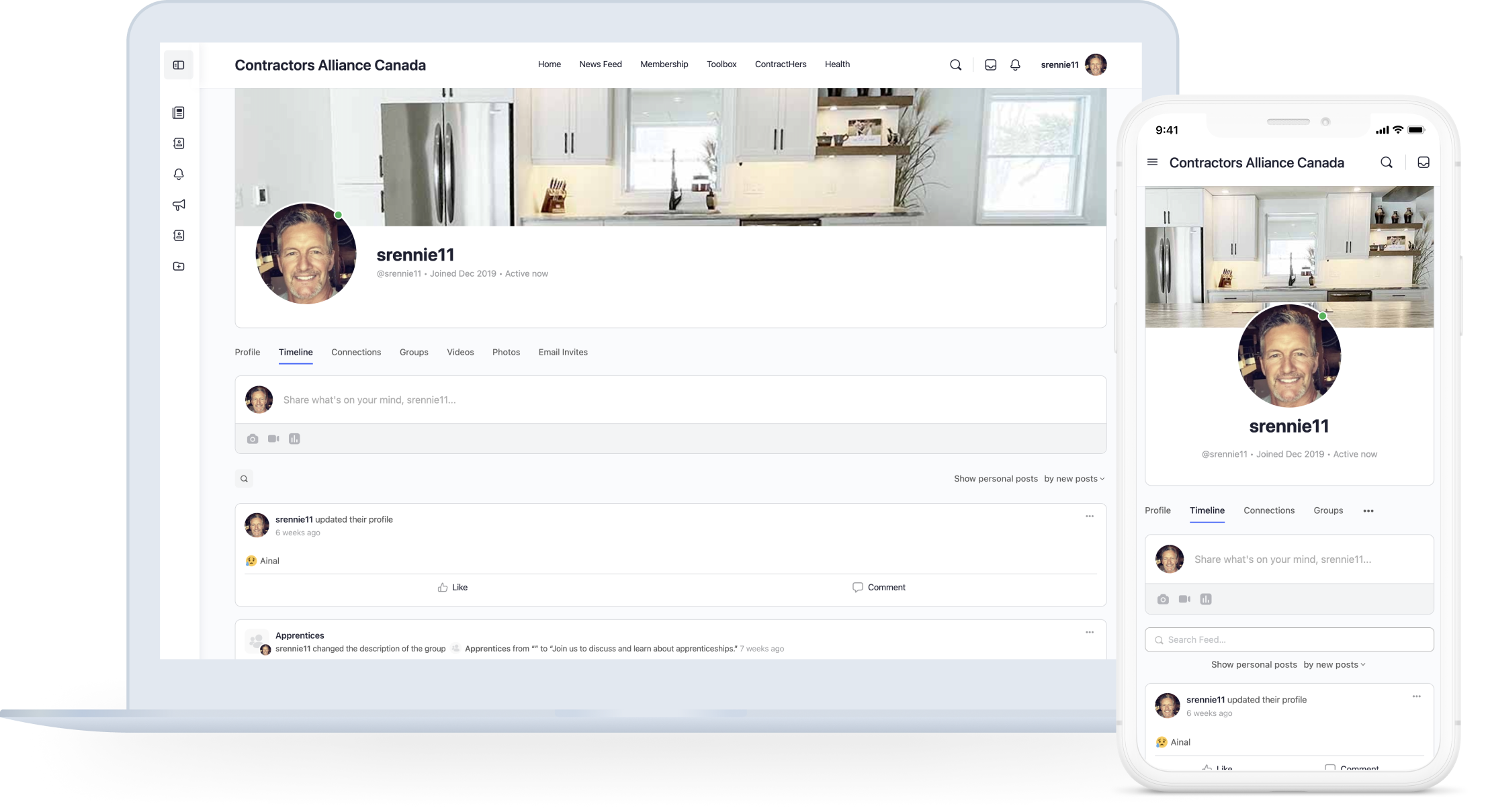Open the messages inbox icon in desktop header
The height and width of the screenshot is (812, 1486).
pos(990,65)
